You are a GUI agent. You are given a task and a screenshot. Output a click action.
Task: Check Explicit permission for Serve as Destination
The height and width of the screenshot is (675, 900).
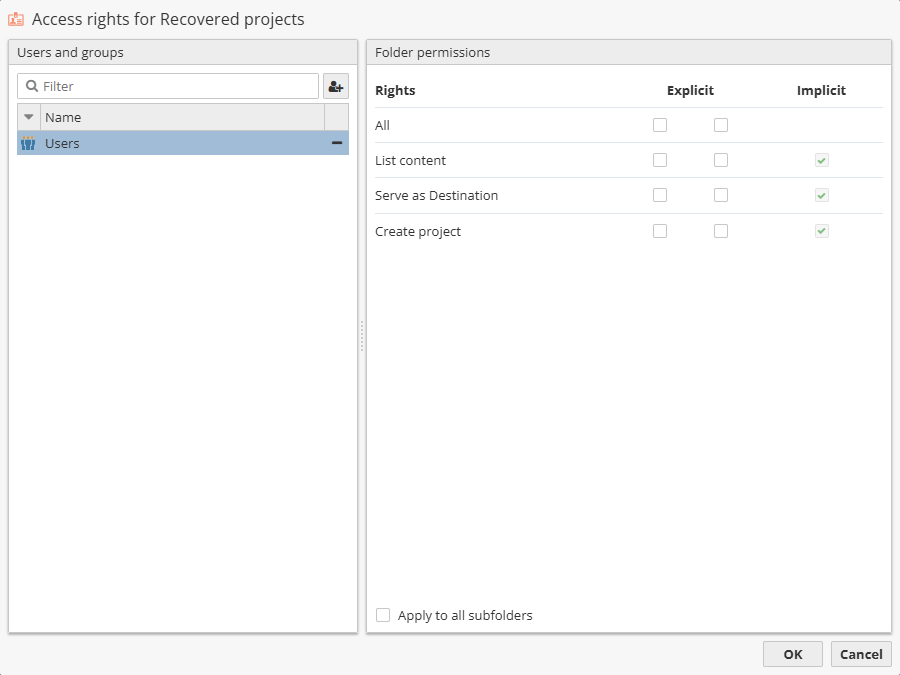click(659, 195)
